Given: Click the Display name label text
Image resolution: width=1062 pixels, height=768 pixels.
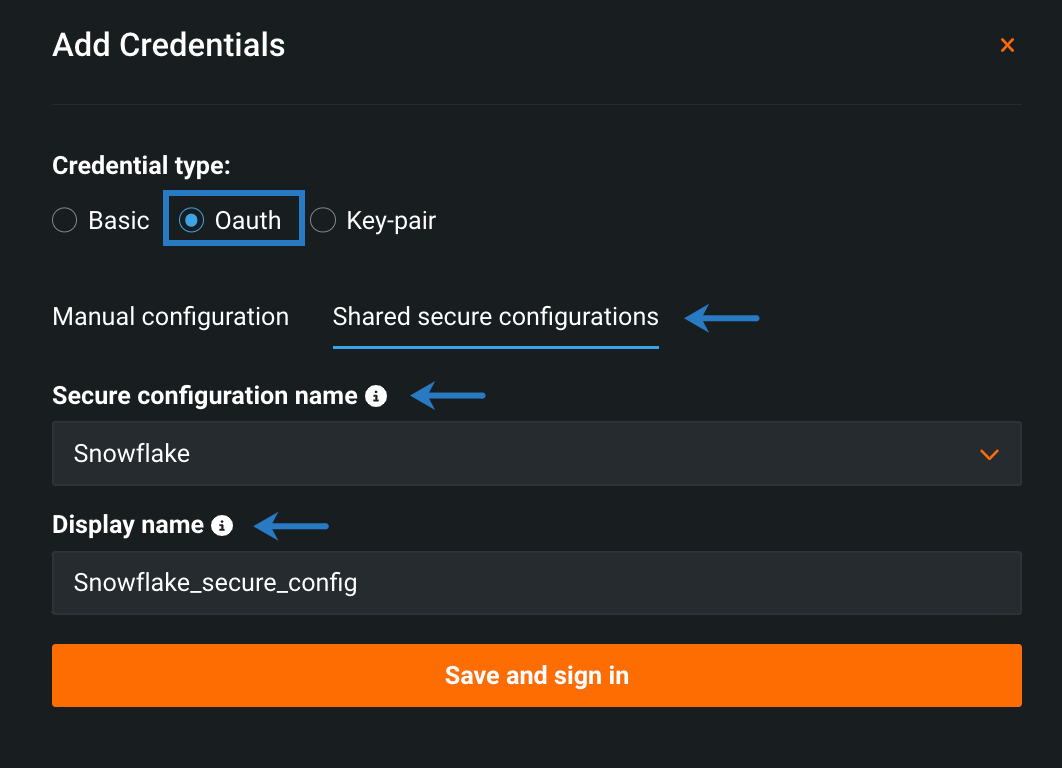Looking at the screenshot, I should point(127,525).
